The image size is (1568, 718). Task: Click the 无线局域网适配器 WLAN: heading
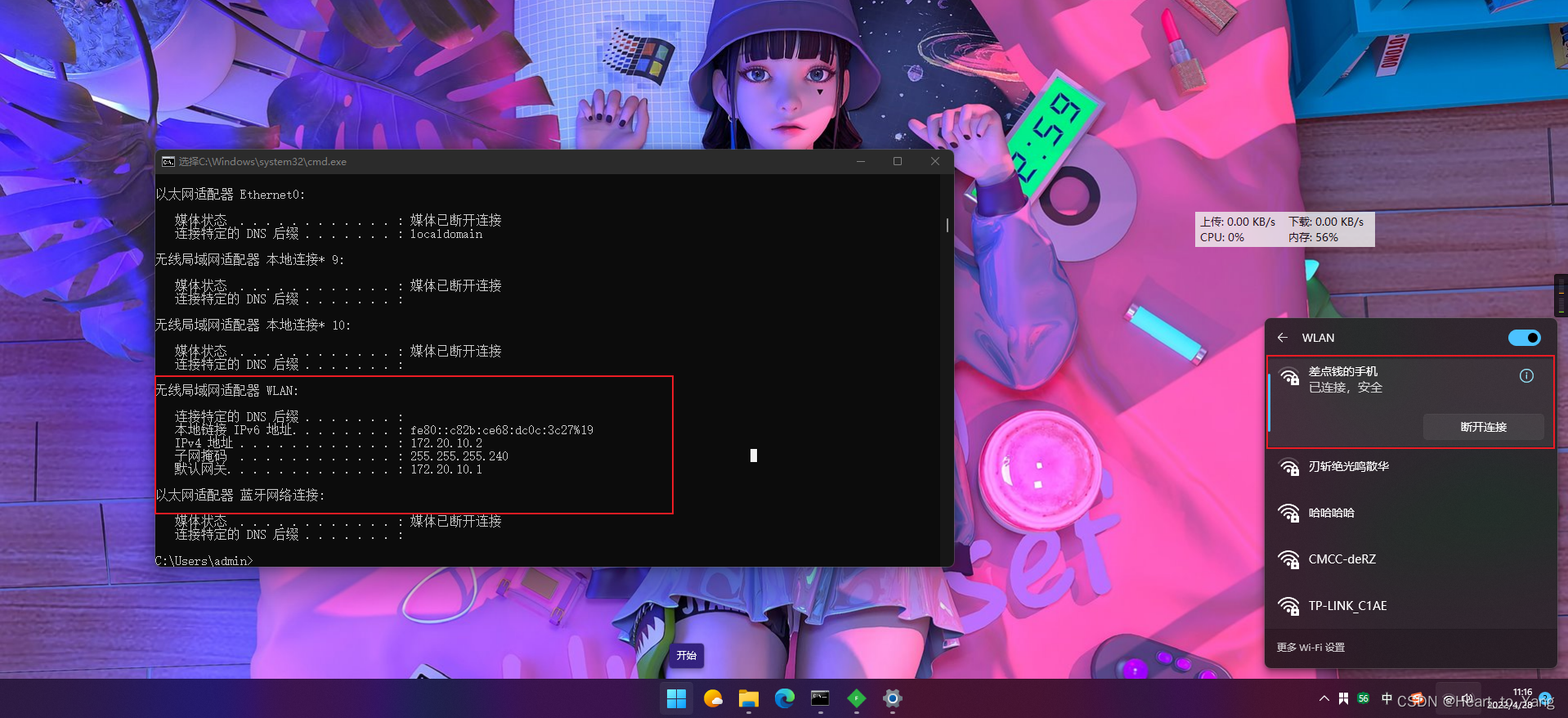click(x=227, y=391)
